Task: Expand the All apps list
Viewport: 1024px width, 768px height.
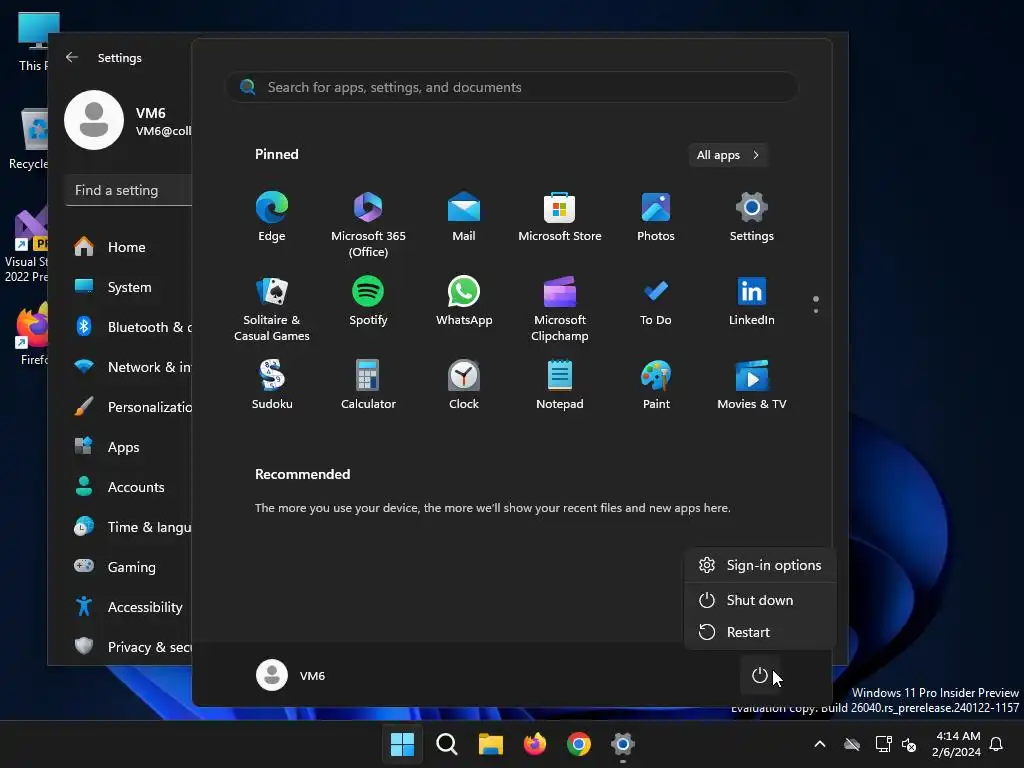Action: 728,155
